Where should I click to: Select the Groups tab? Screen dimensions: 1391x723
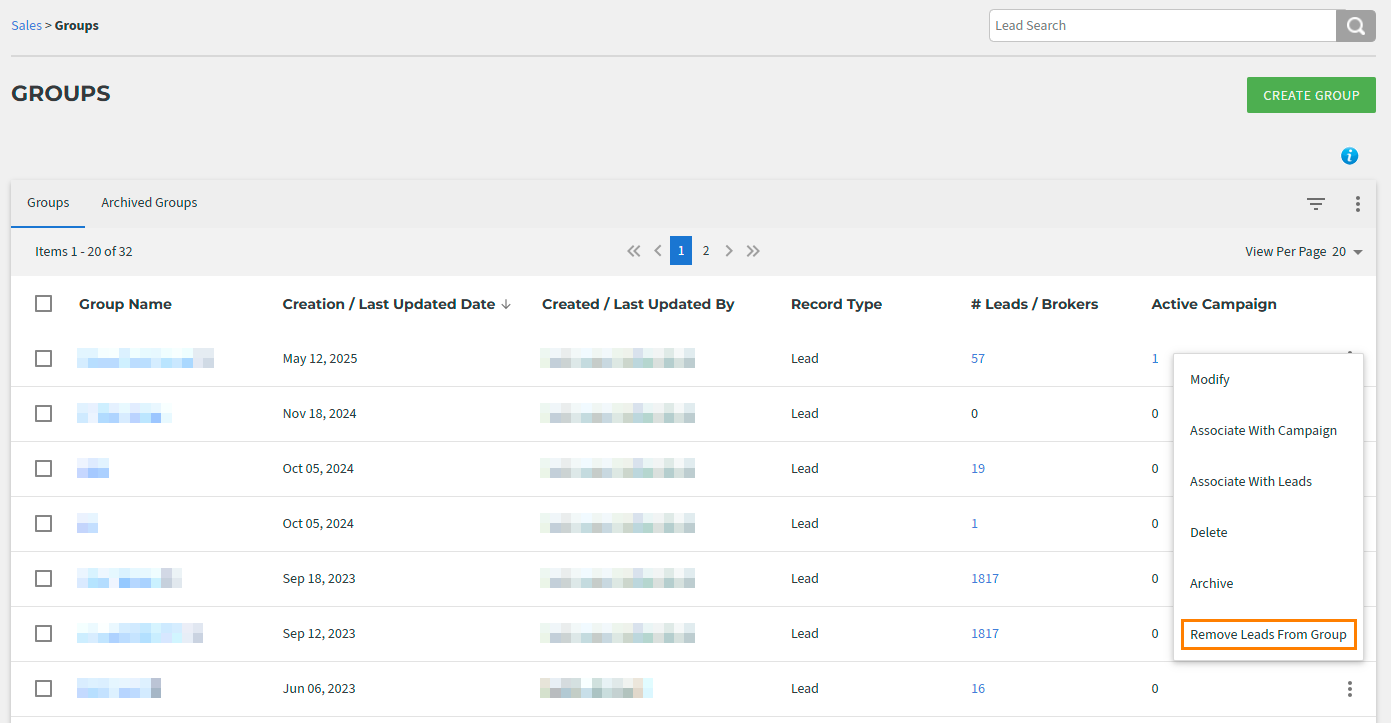click(48, 203)
